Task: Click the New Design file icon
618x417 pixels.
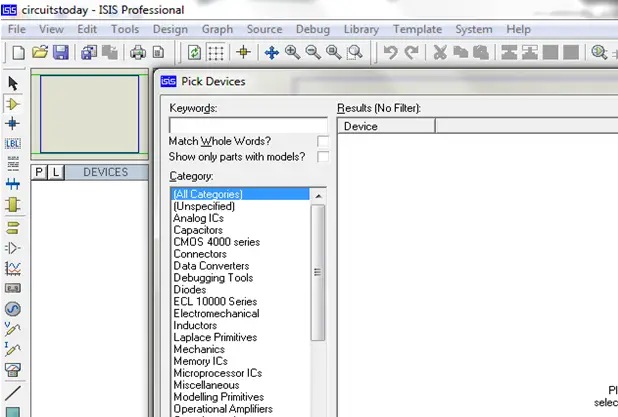Action: click(18, 52)
